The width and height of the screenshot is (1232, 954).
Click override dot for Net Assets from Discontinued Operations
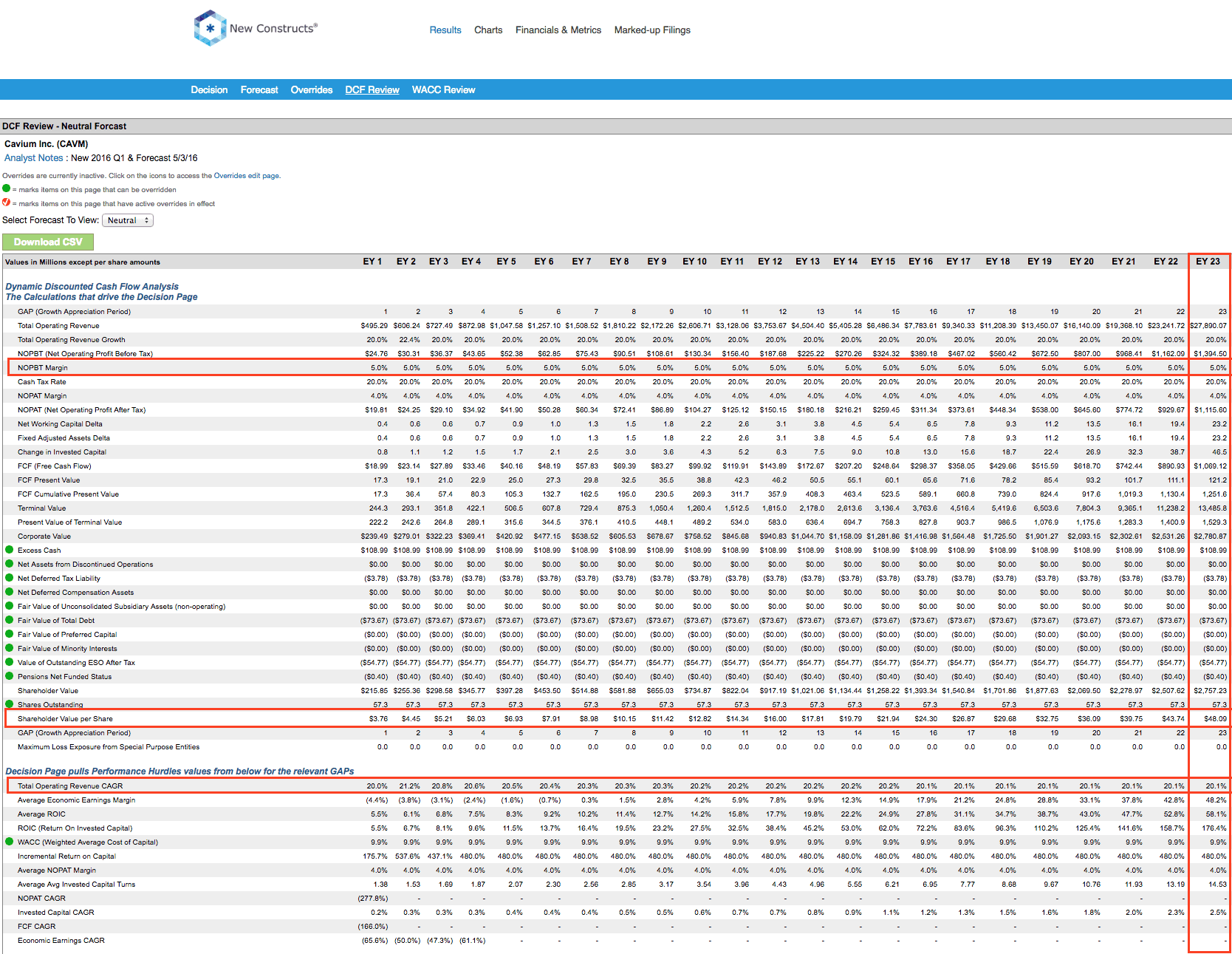10,564
